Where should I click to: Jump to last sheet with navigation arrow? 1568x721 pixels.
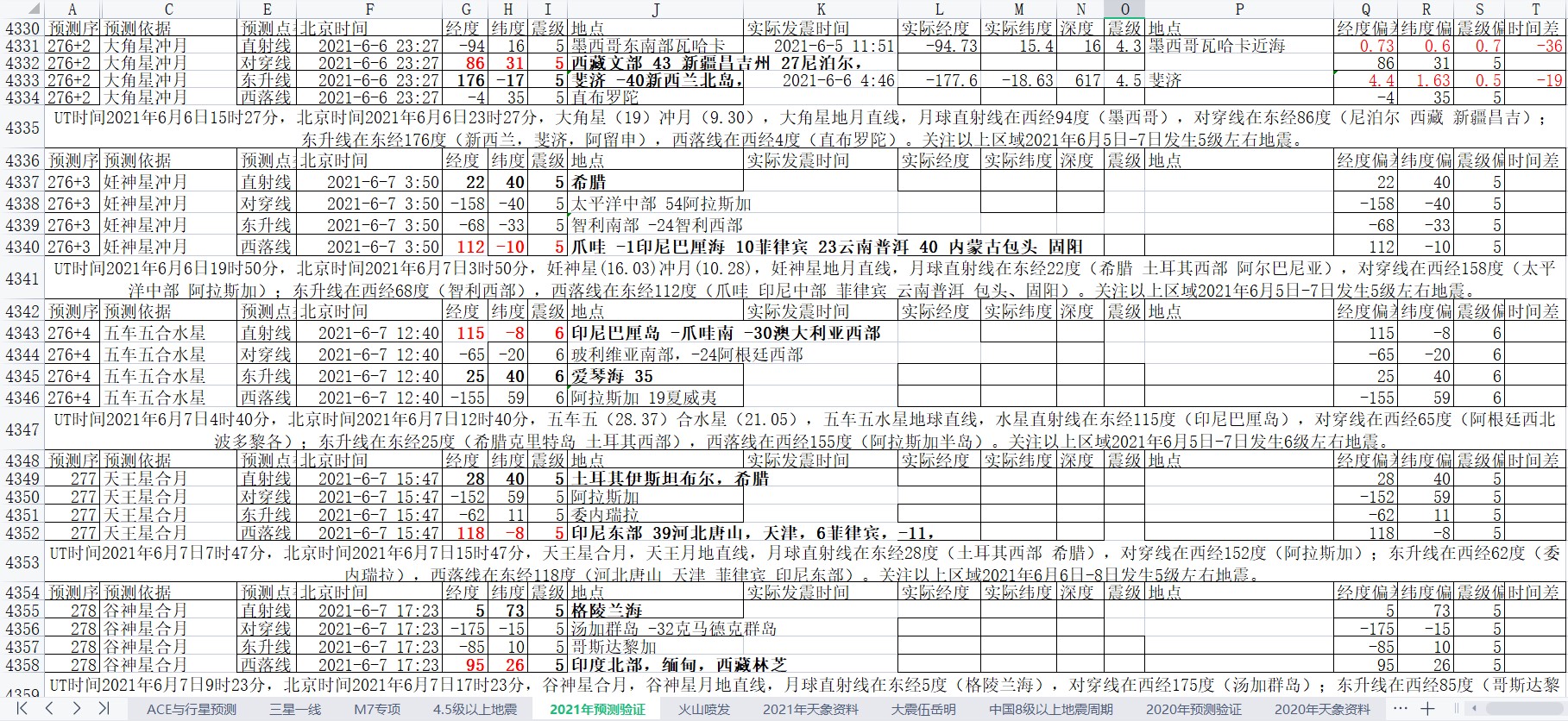(104, 708)
